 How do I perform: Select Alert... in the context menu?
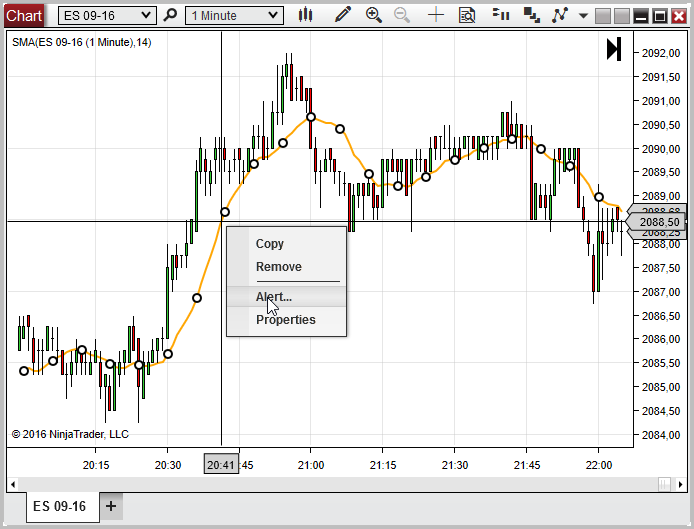click(274, 297)
